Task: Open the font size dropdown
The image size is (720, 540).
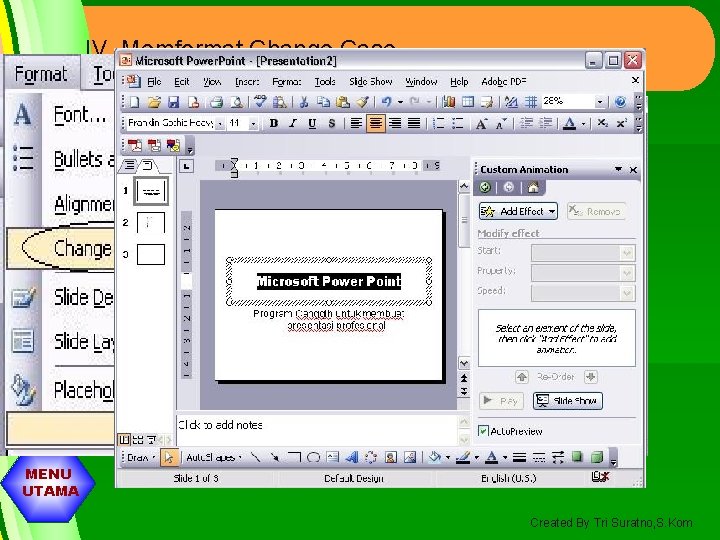Action: 253,124
